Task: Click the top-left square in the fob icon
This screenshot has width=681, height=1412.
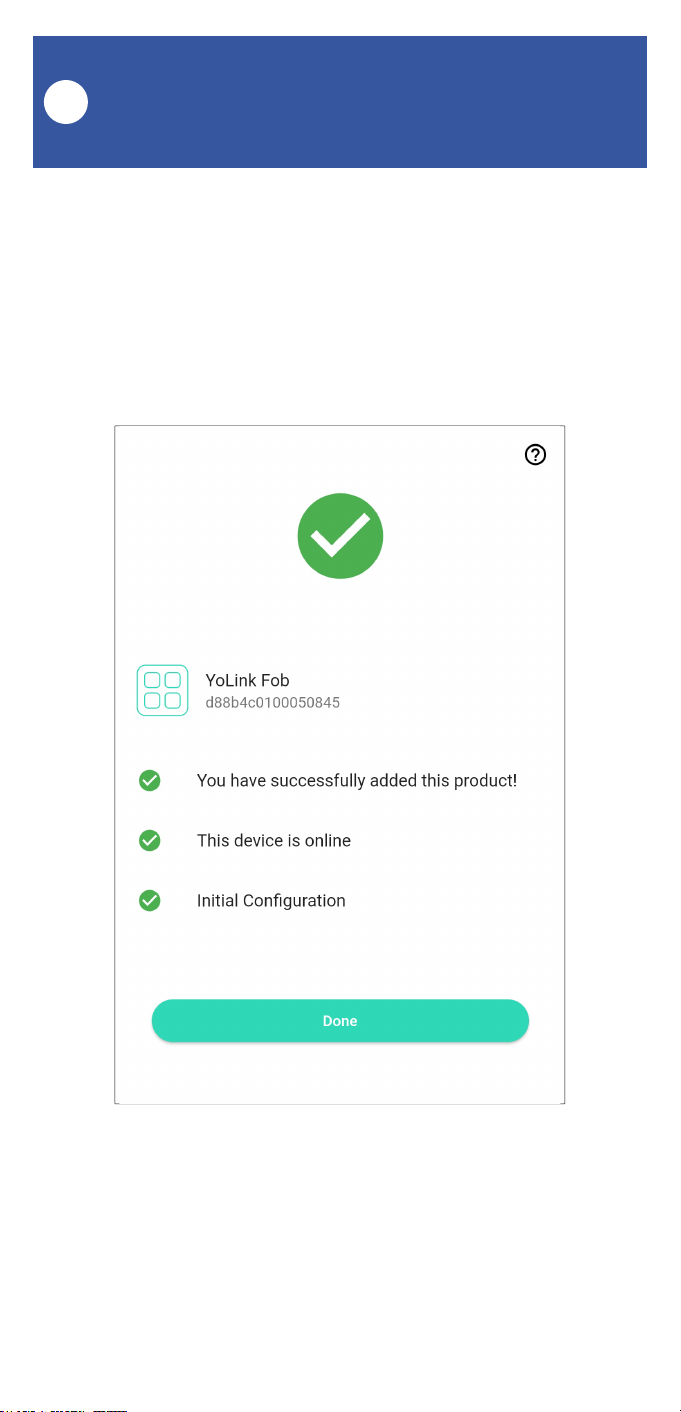Action: (153, 681)
